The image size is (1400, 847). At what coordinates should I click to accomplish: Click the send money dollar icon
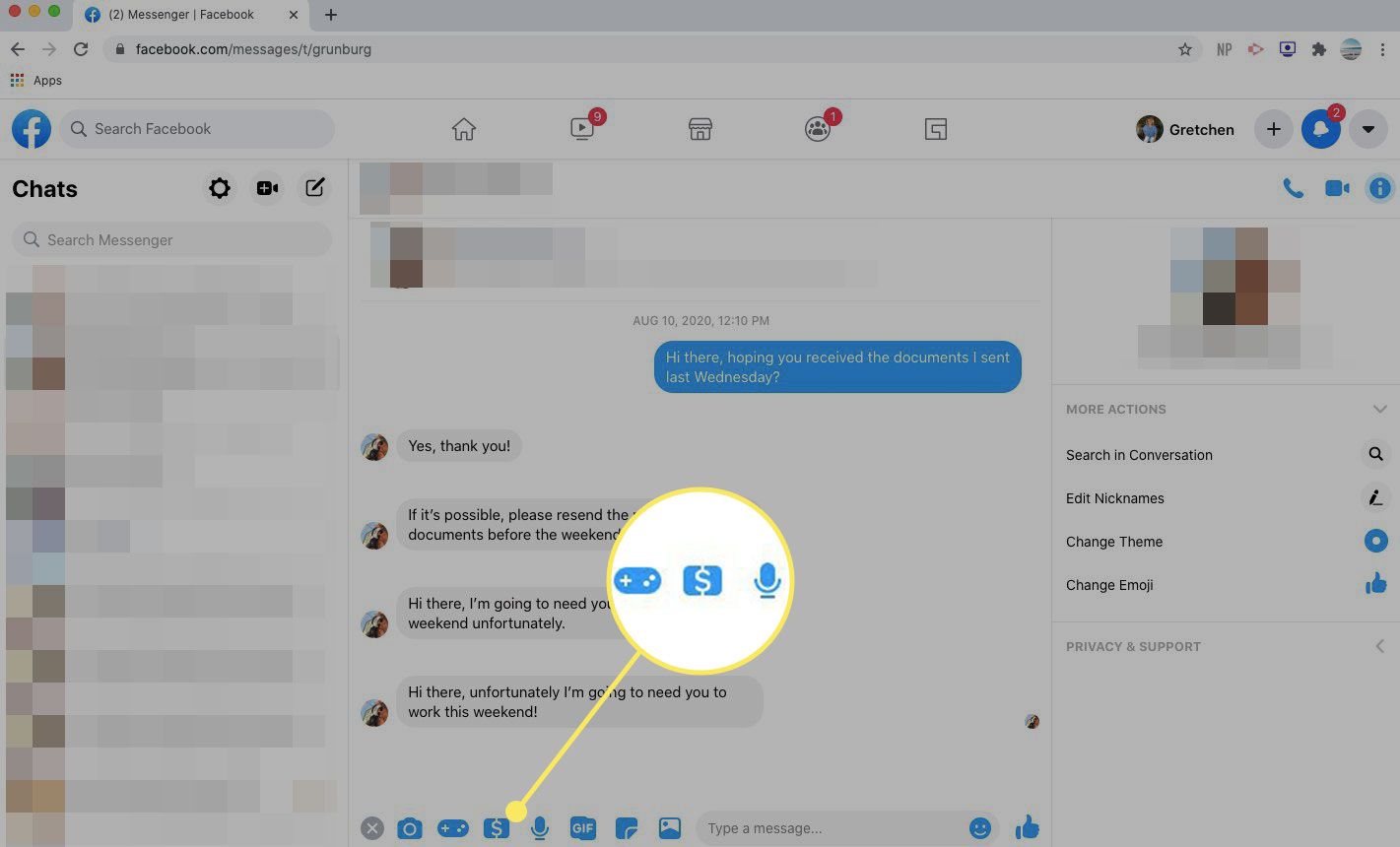497,828
